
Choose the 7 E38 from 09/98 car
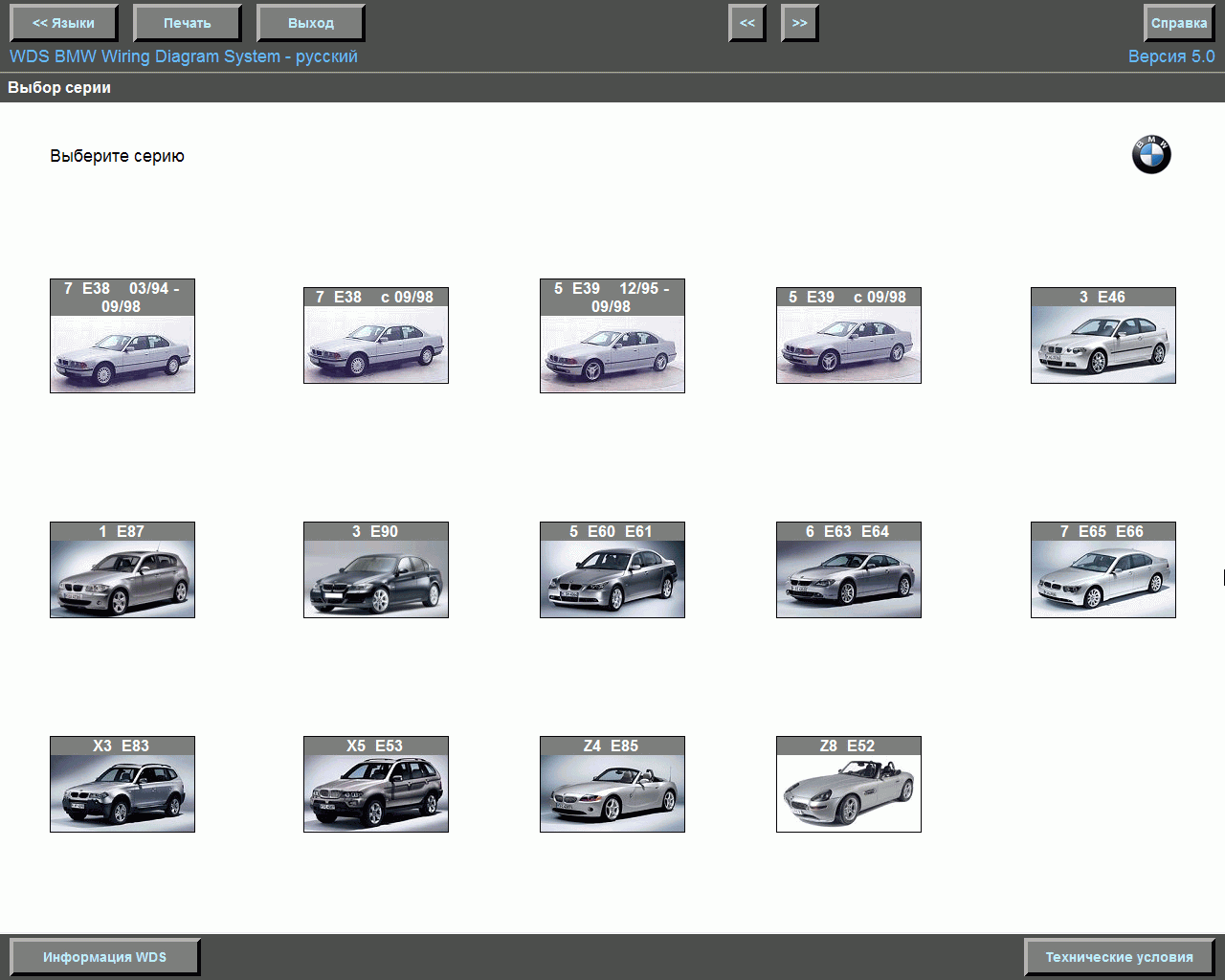pyautogui.click(x=375, y=344)
